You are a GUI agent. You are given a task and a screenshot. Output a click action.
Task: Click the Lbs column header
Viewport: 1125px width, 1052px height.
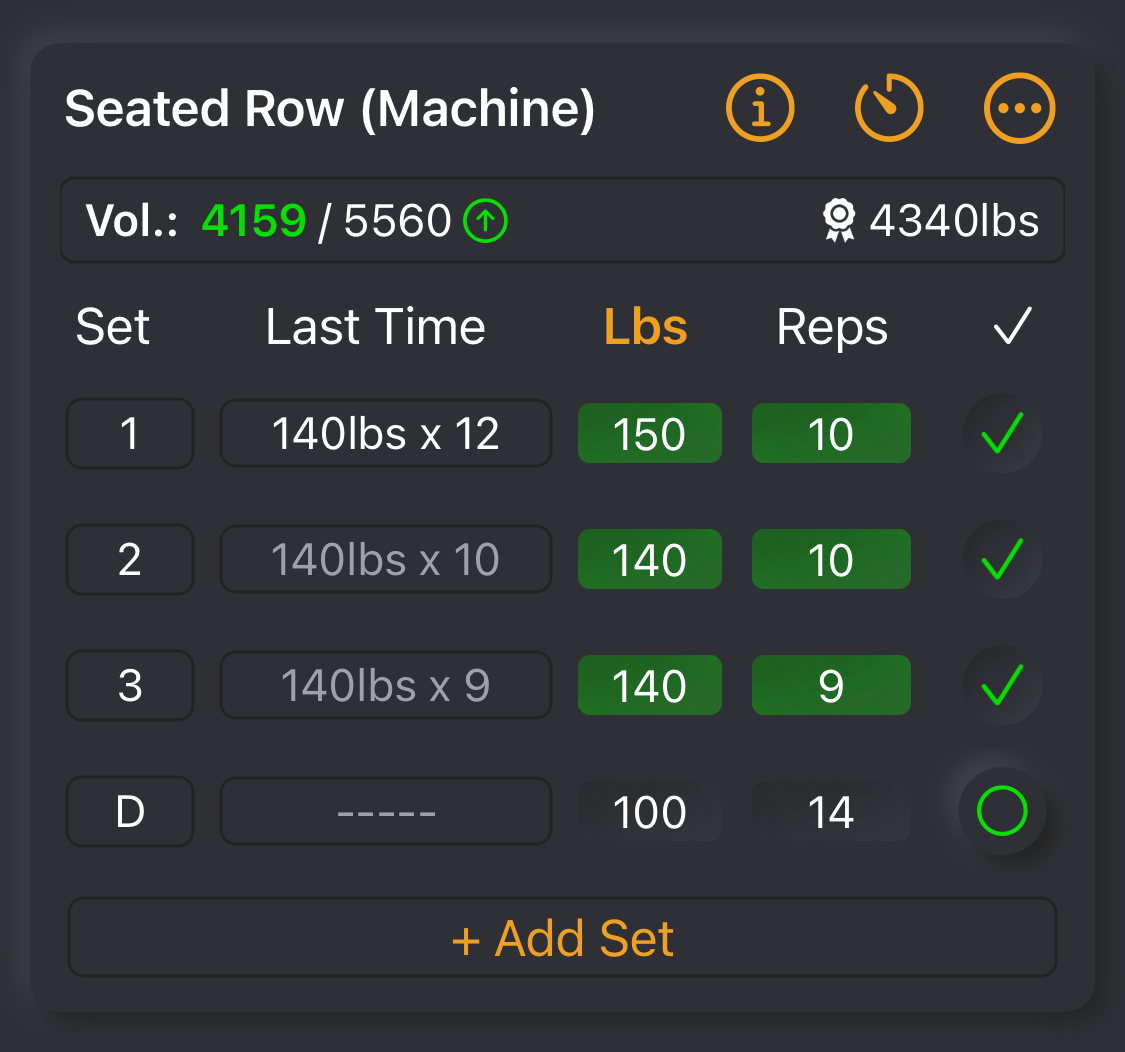645,327
